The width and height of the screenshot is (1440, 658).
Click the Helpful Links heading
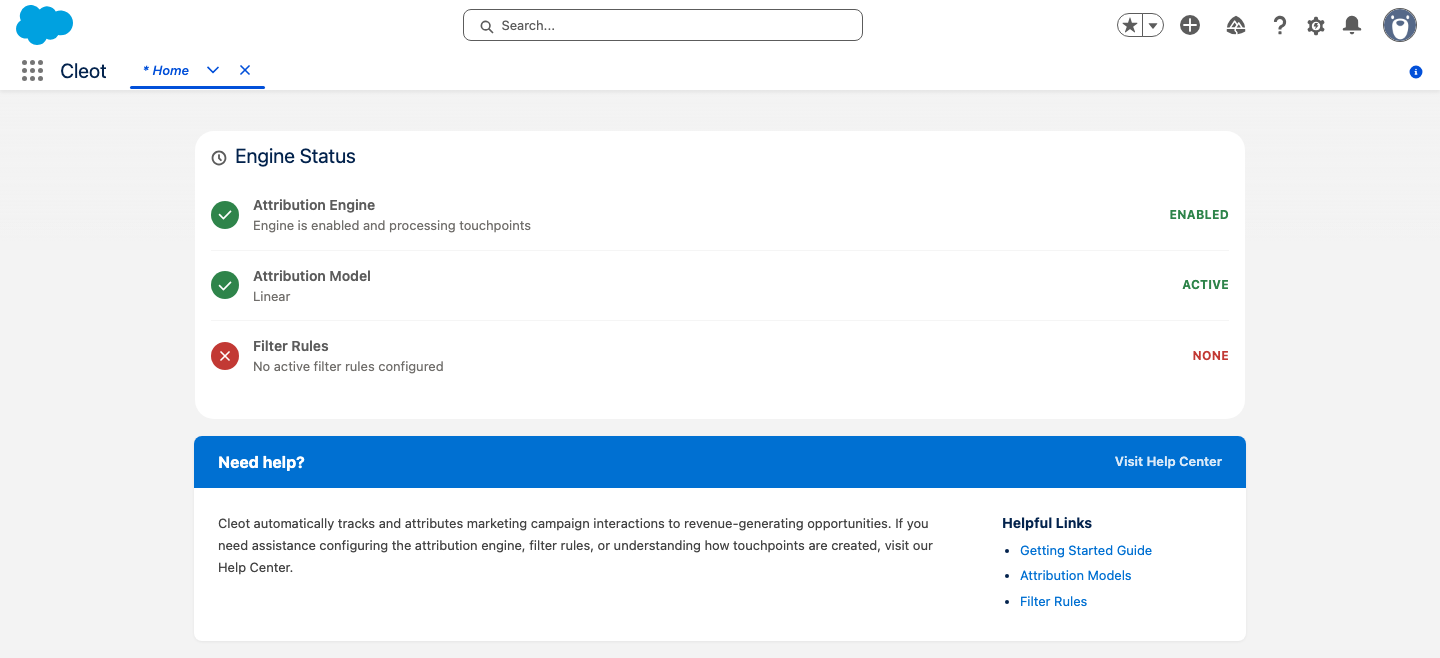pos(1047,523)
